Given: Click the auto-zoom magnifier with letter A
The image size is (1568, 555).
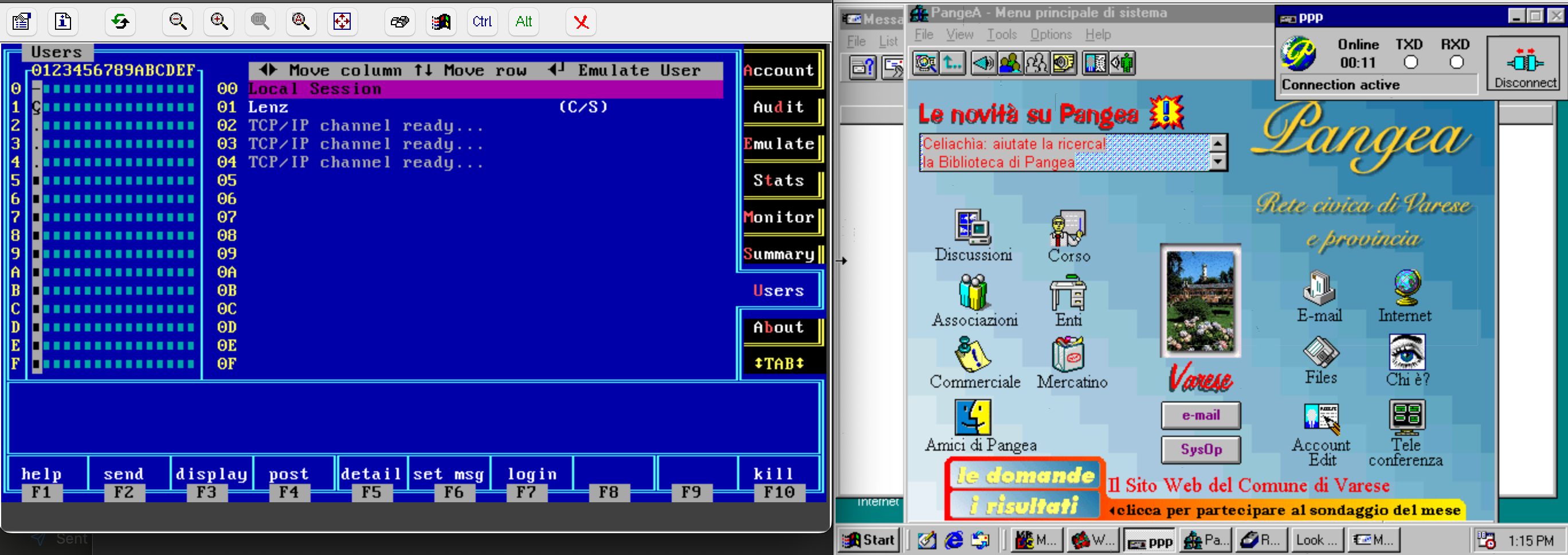Looking at the screenshot, I should pyautogui.click(x=301, y=21).
